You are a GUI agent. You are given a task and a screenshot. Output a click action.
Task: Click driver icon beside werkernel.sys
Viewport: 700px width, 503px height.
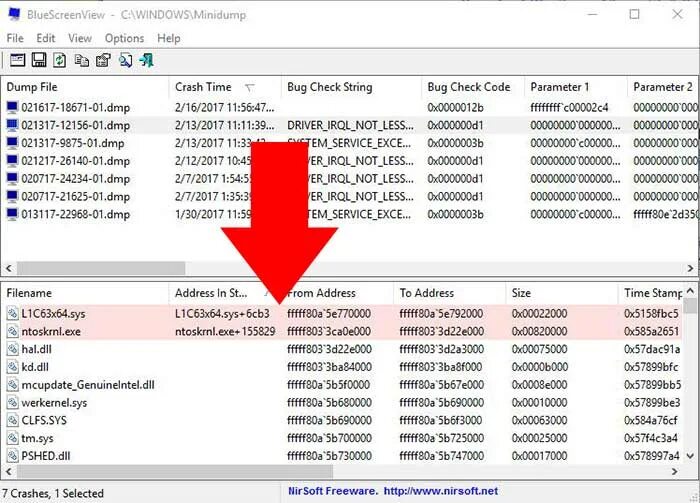coord(12,403)
